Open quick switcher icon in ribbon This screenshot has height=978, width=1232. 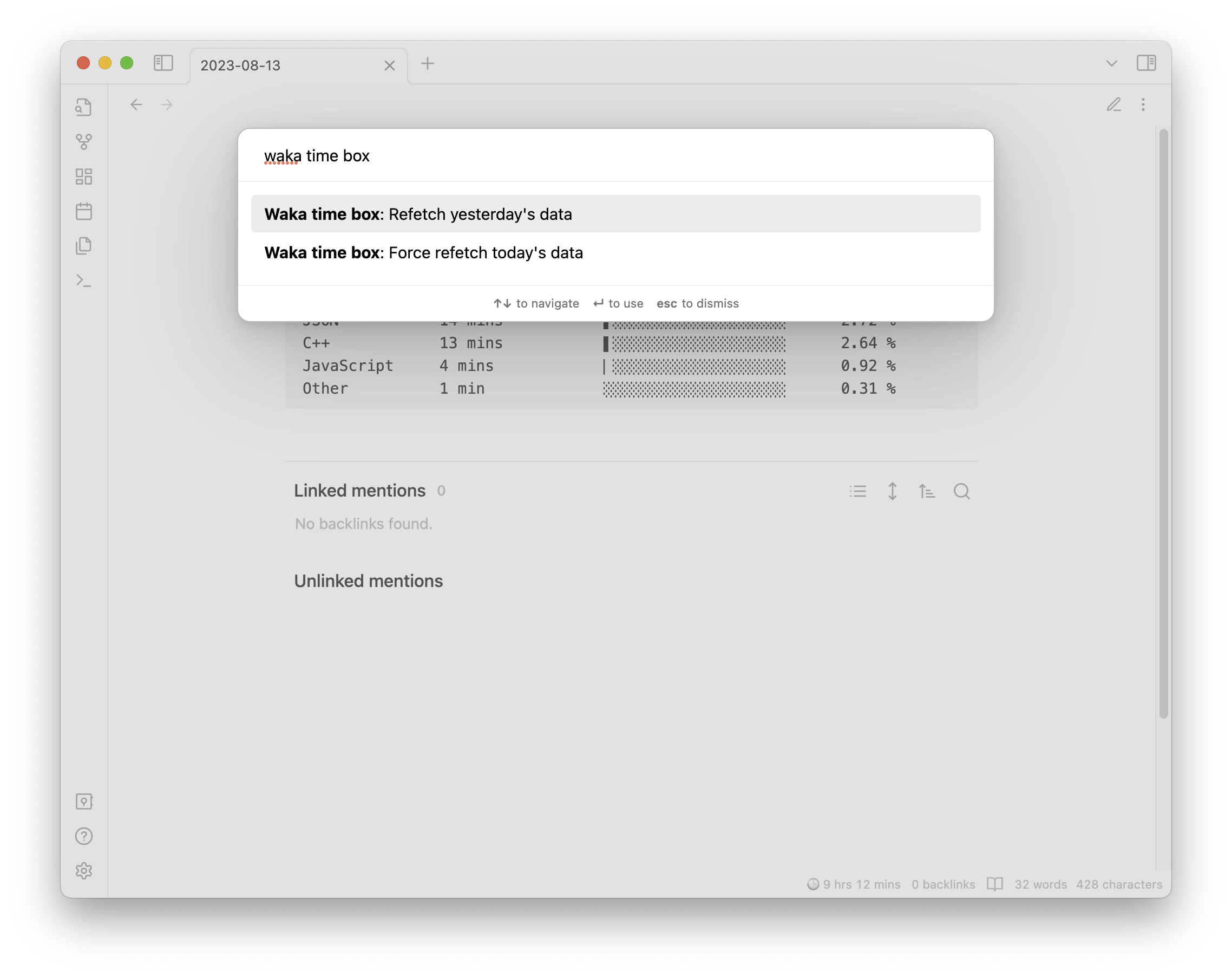click(84, 107)
